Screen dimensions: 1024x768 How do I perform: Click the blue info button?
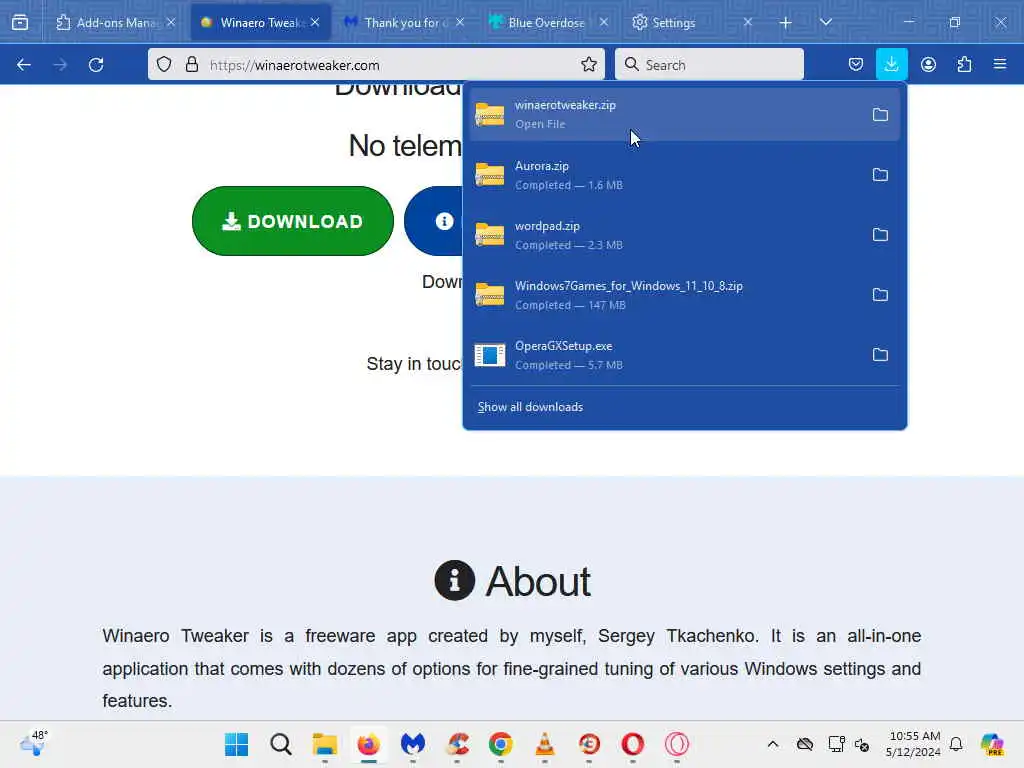[x=434, y=221]
